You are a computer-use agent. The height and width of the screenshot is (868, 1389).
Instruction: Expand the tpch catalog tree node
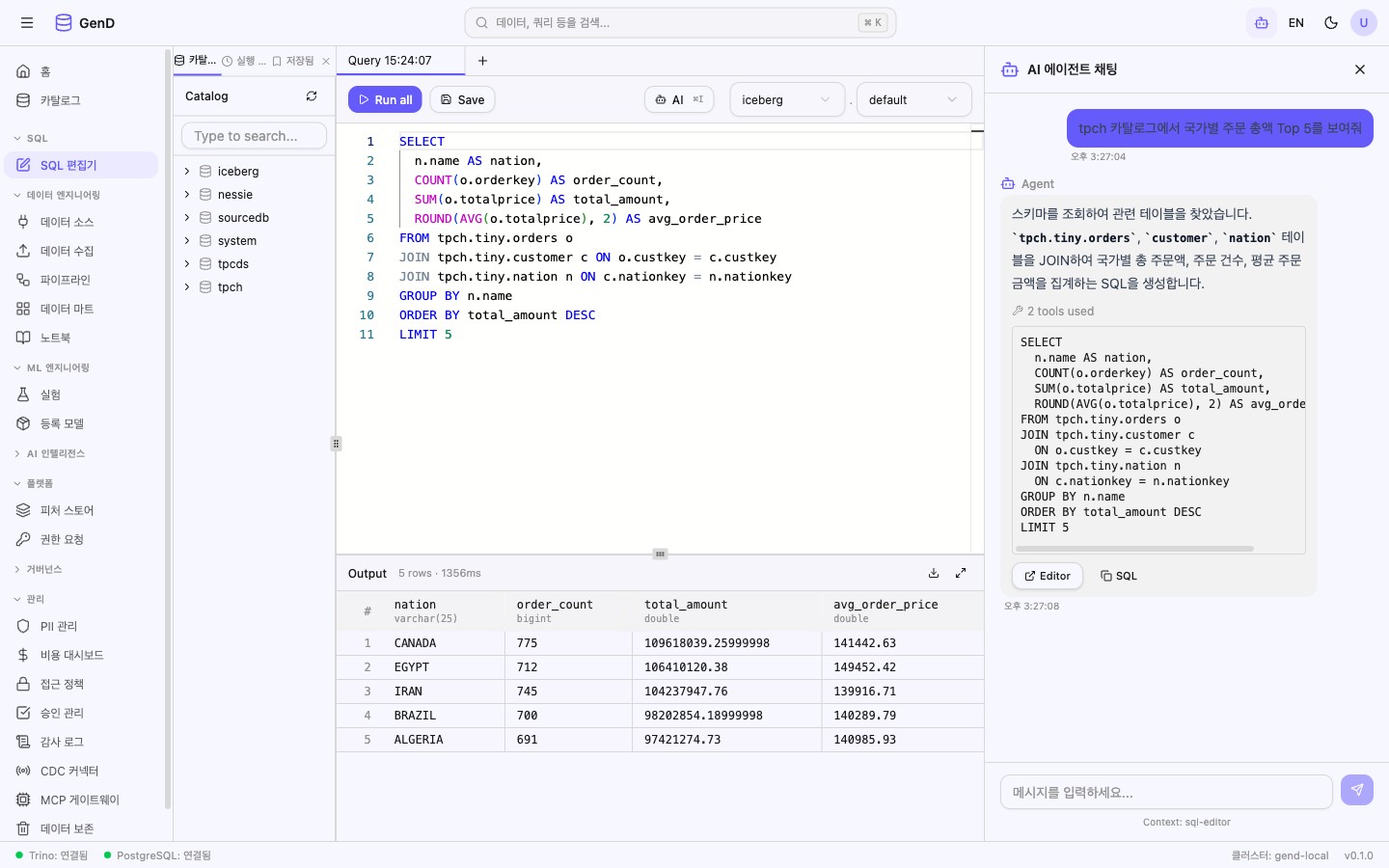187,287
